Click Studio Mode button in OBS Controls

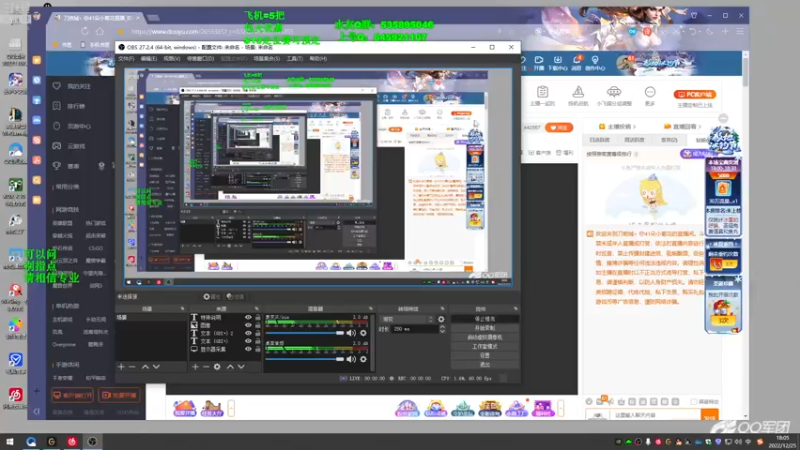pyautogui.click(x=485, y=346)
